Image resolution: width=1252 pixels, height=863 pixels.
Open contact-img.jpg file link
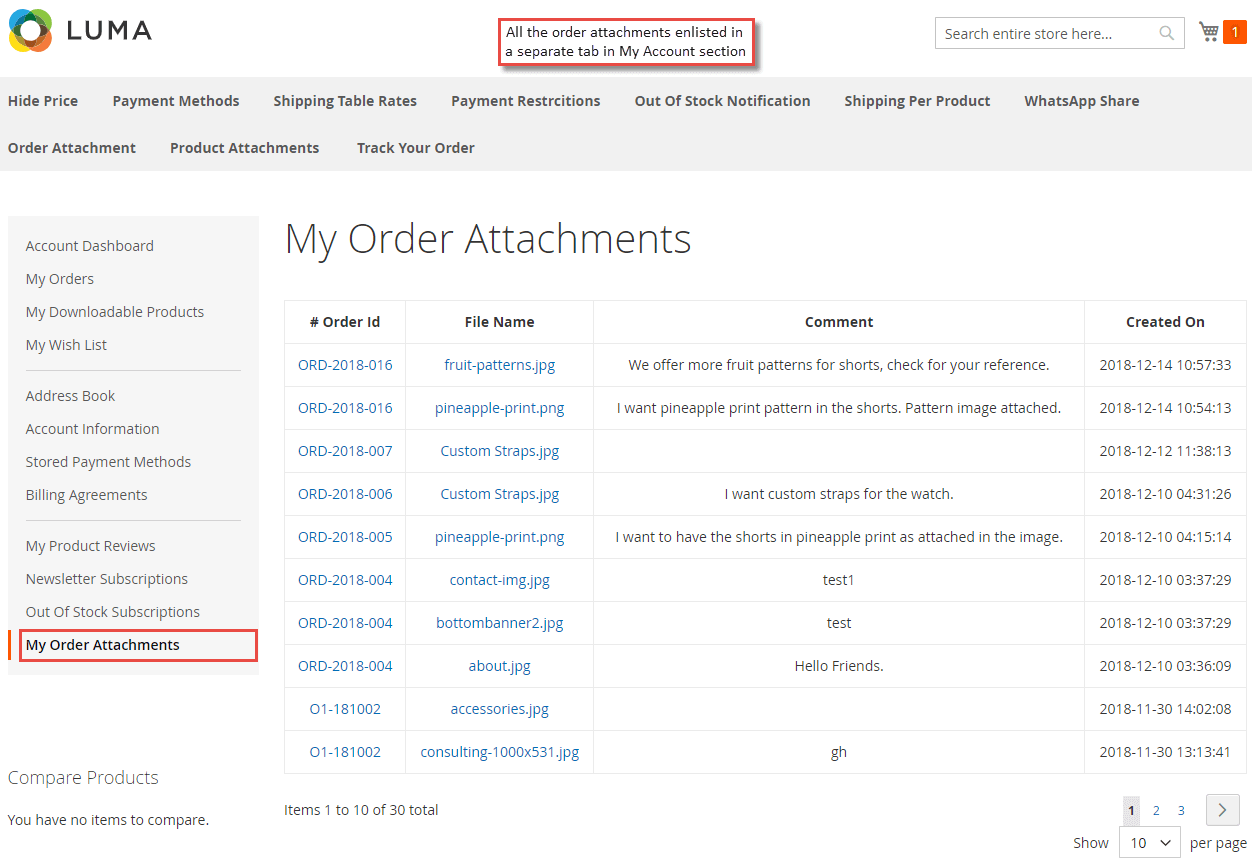[499, 580]
